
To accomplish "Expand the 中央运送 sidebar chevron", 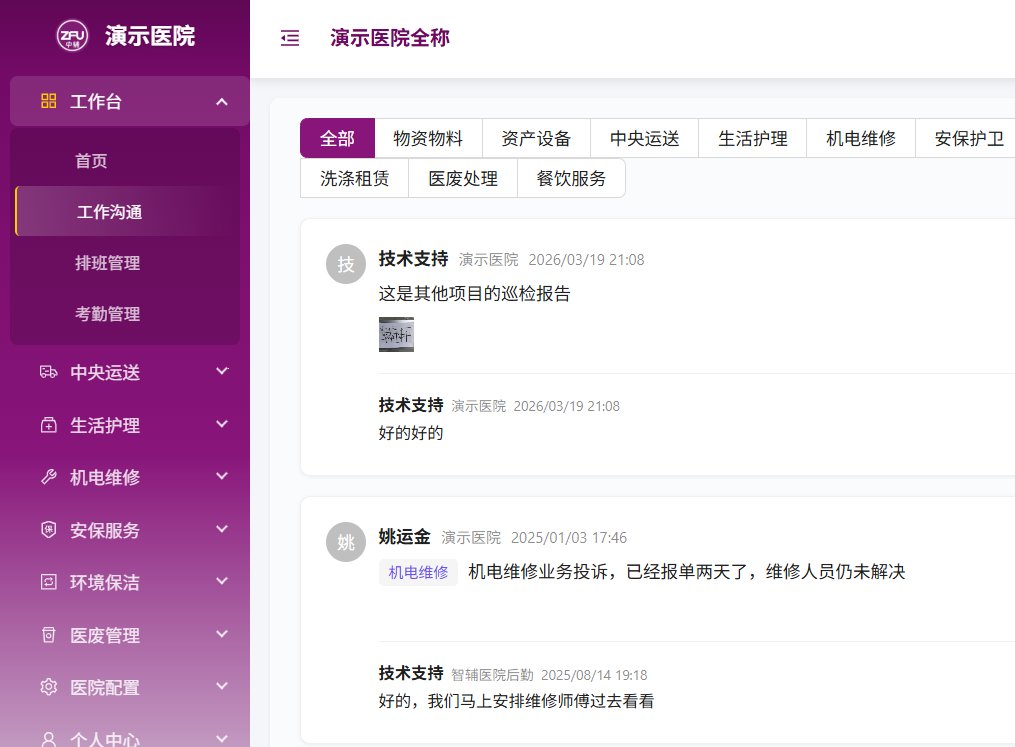I will (222, 371).
